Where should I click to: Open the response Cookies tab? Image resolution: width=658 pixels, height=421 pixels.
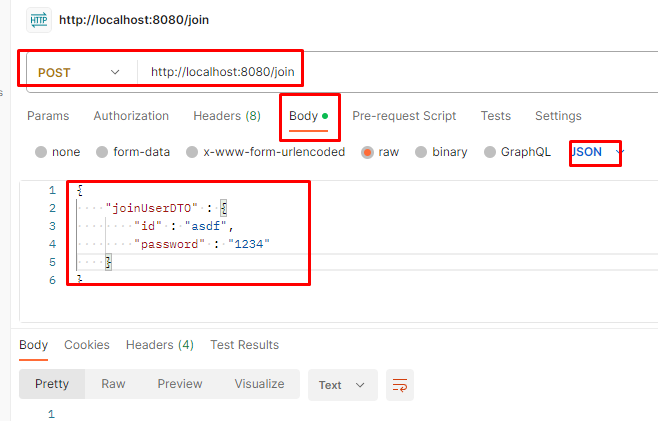(87, 345)
